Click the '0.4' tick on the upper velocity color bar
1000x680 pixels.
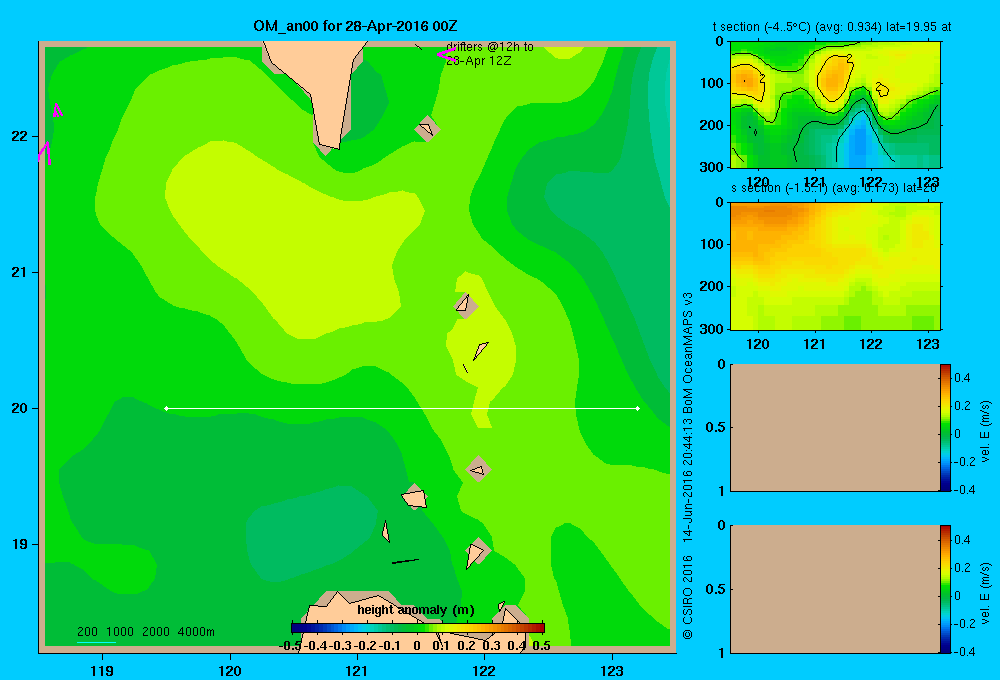click(x=962, y=378)
